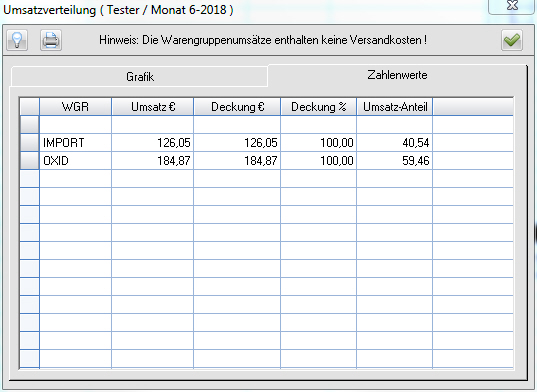Click Deckung % 100,00 in IMPORT row
The image size is (537, 392).
[x=319, y=142]
